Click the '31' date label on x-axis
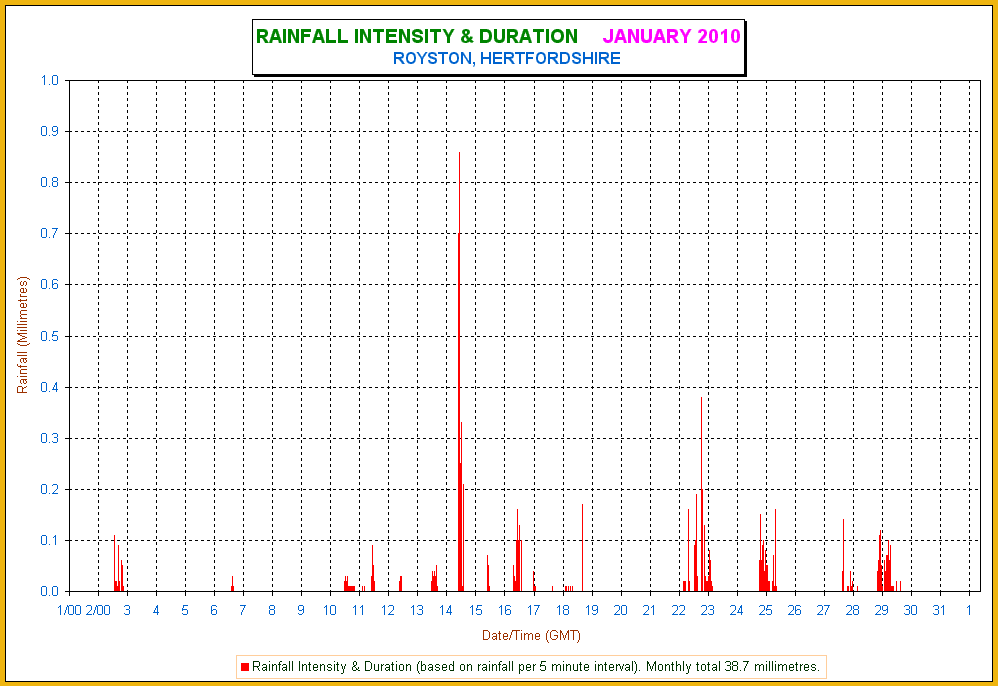998x686 pixels. [x=939, y=610]
